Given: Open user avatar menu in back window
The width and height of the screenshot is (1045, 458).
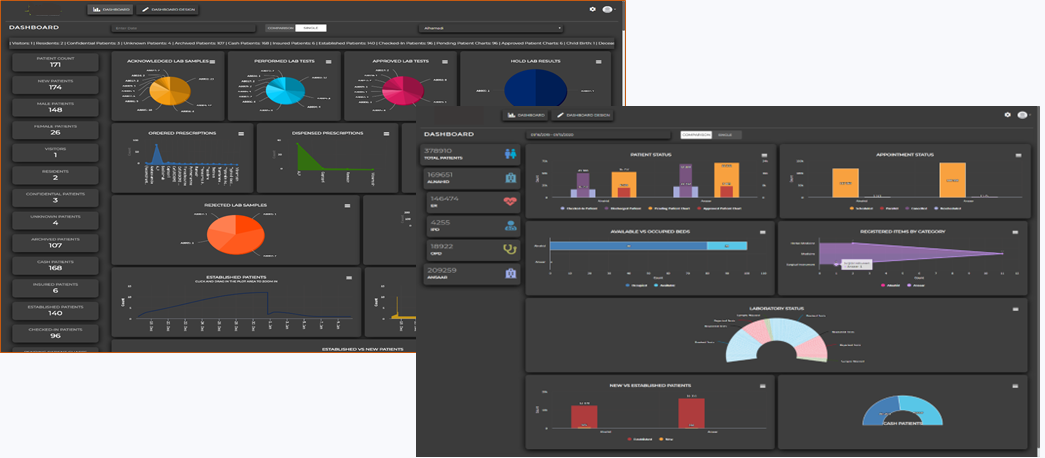Looking at the screenshot, I should coord(608,9).
